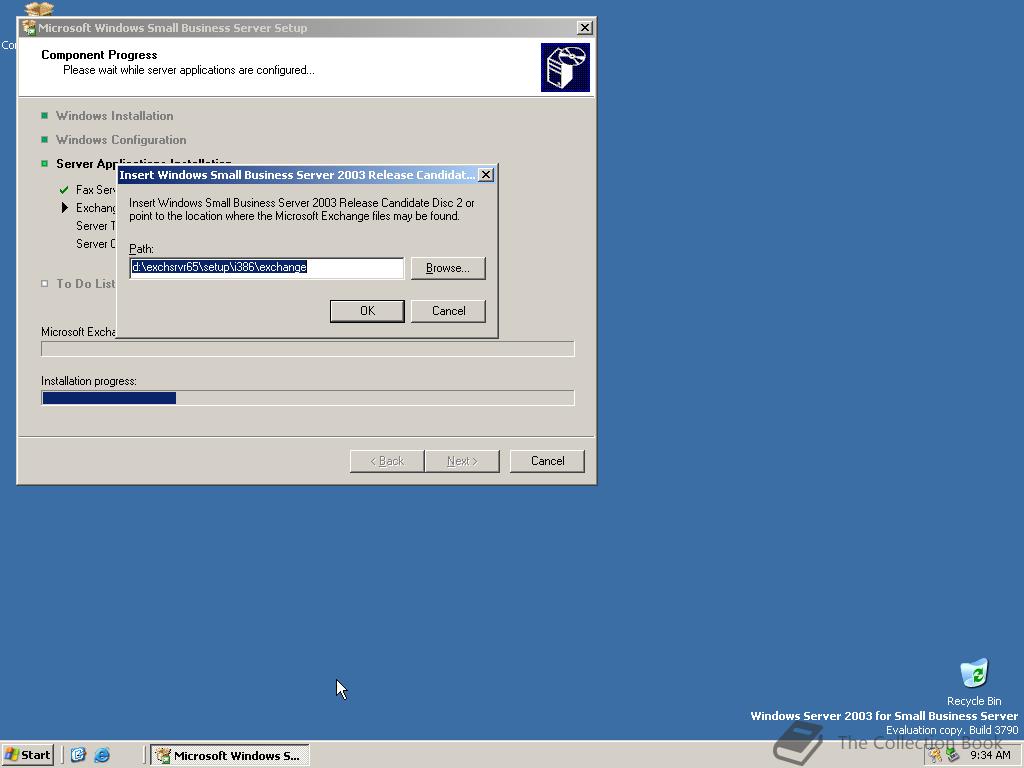The width and height of the screenshot is (1024, 768).
Task: Click the Setup window title bar icon
Action: (x=29, y=28)
